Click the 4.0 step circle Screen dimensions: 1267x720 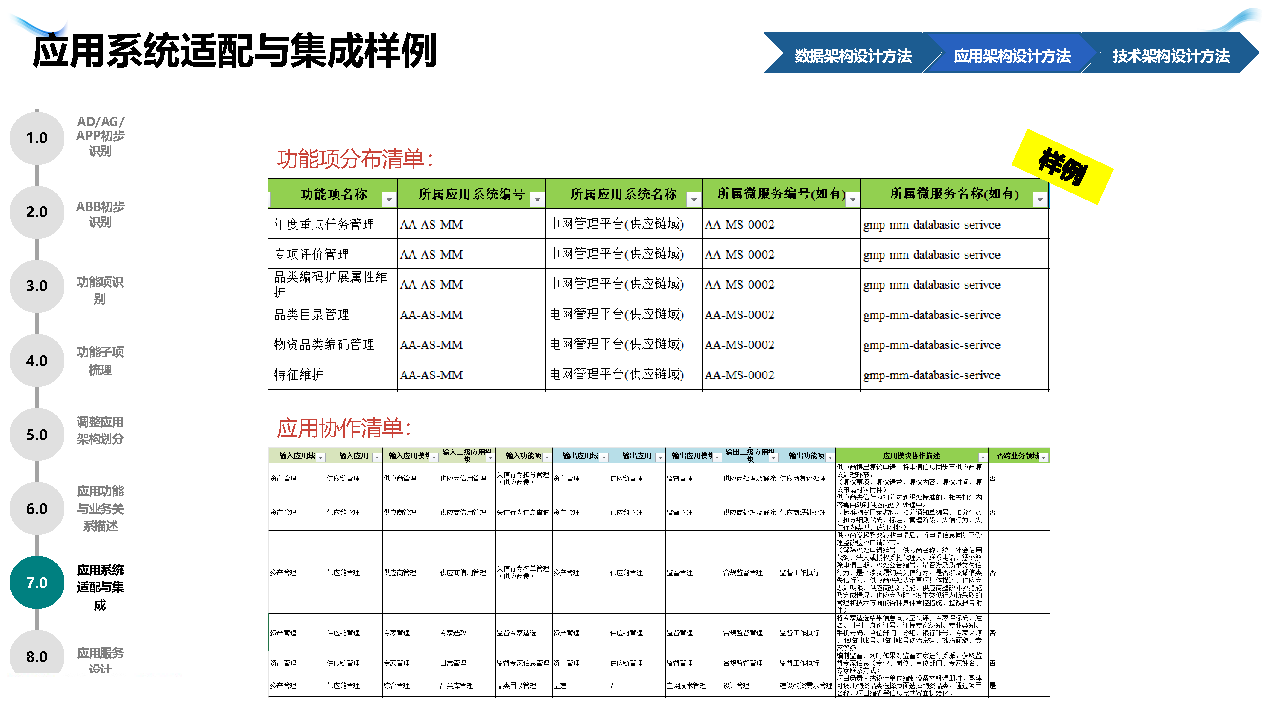[37, 360]
